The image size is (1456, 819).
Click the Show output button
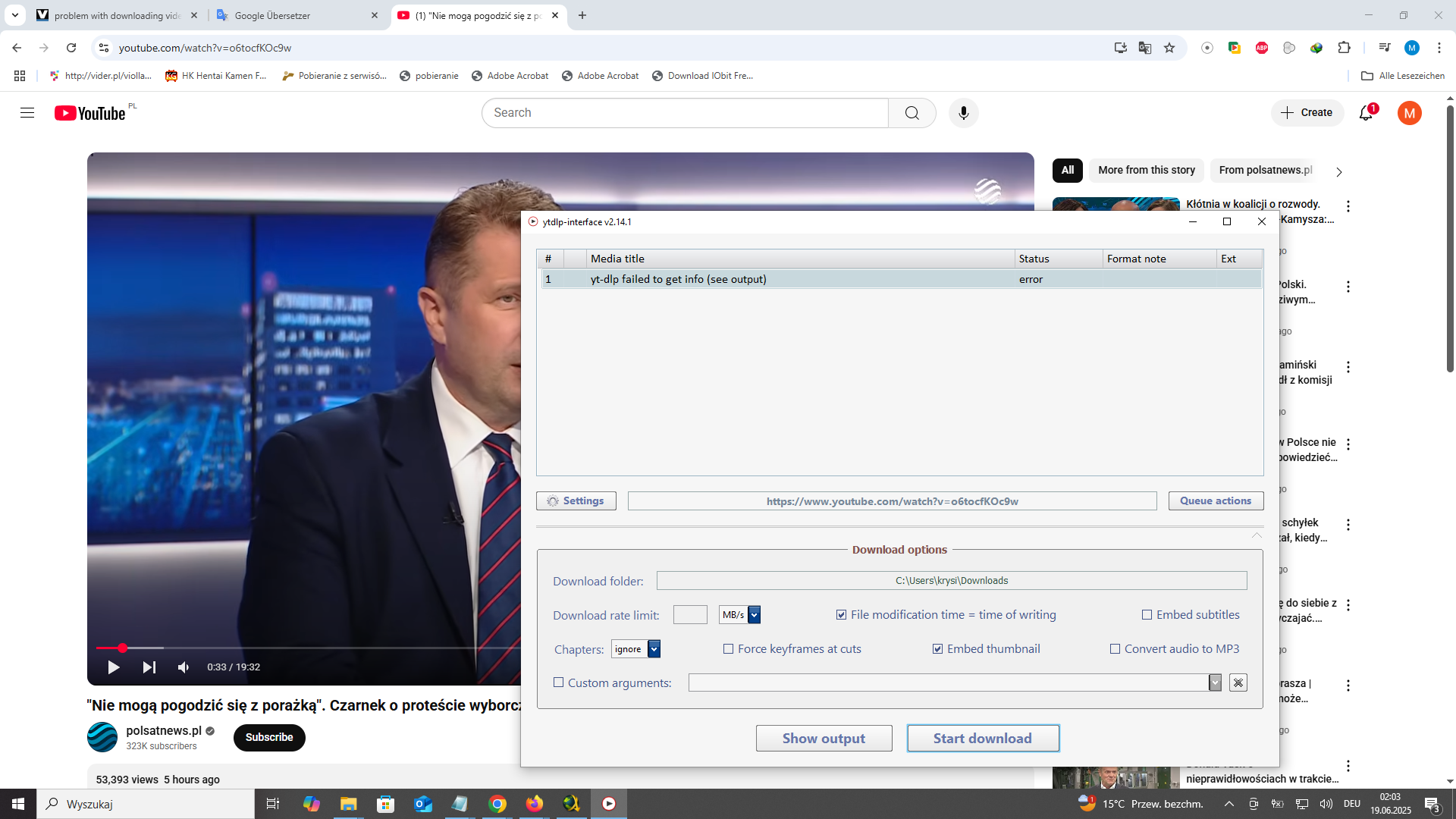pos(824,738)
